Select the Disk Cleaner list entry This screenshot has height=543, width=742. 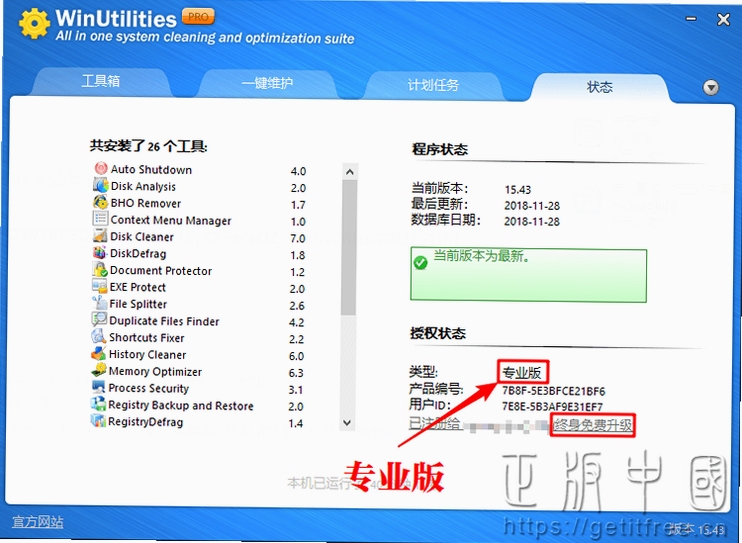[x=199, y=237]
